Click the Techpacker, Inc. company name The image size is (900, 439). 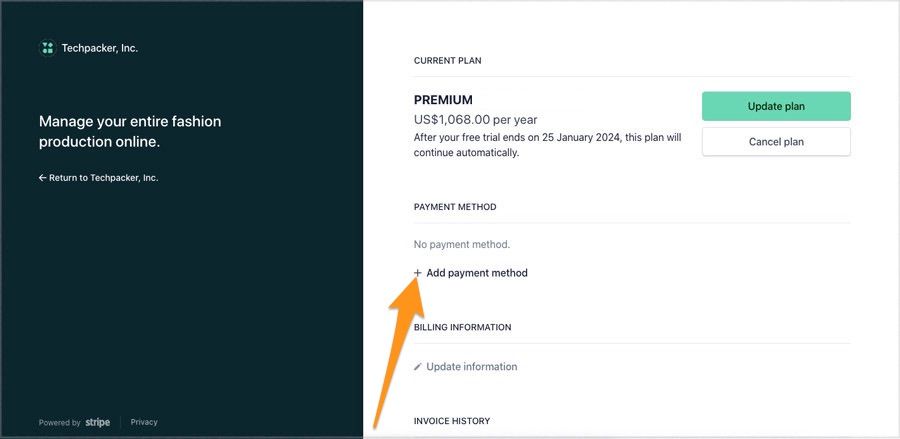click(100, 48)
